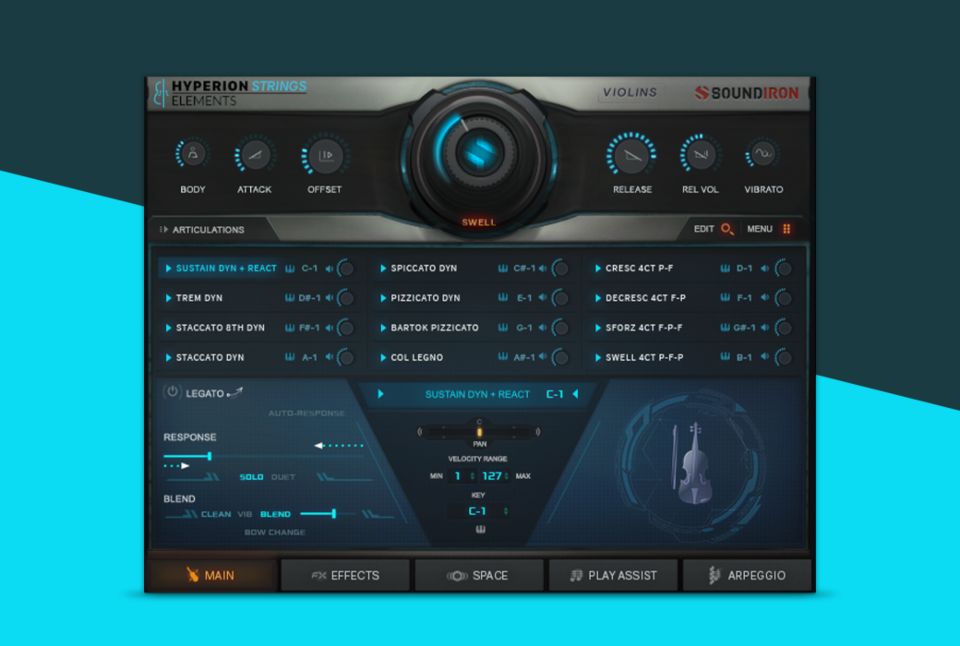The image size is (960, 646).
Task: Switch to the Effects tab
Action: [x=345, y=576]
